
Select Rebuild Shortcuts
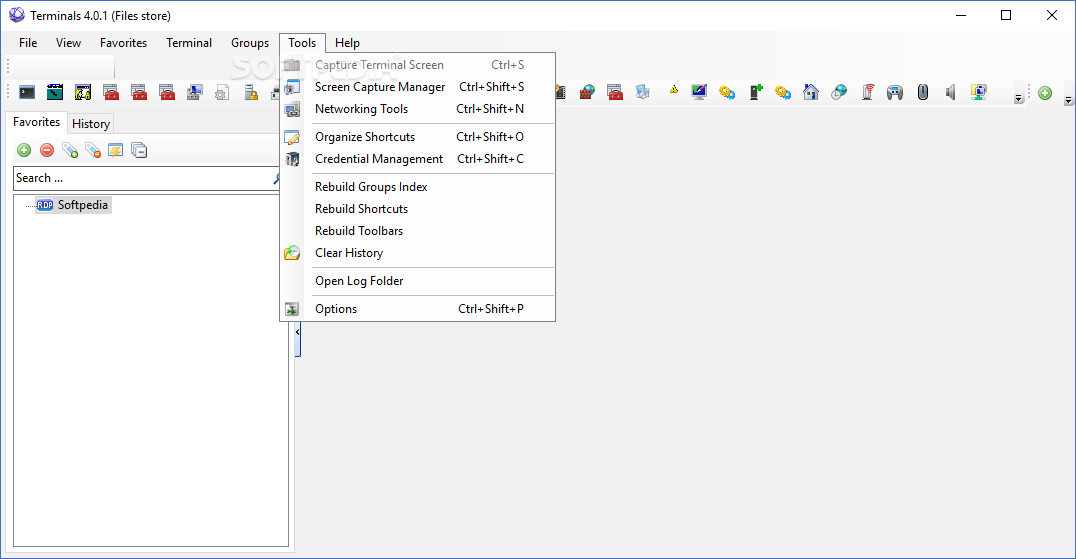(417, 209)
